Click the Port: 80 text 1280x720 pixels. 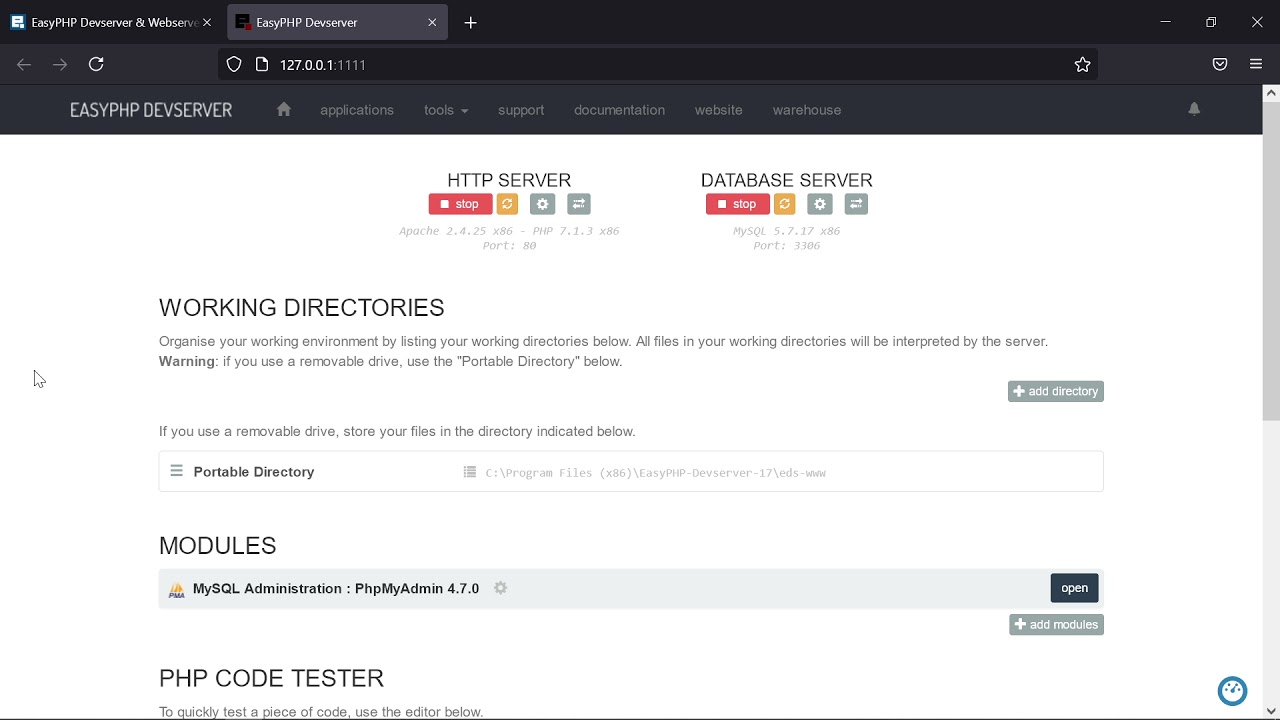510,247
